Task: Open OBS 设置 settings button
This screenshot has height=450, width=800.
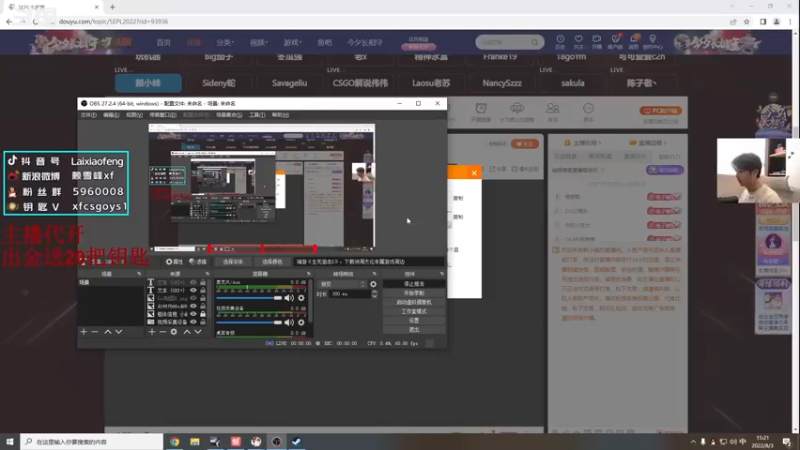Action: [414, 320]
